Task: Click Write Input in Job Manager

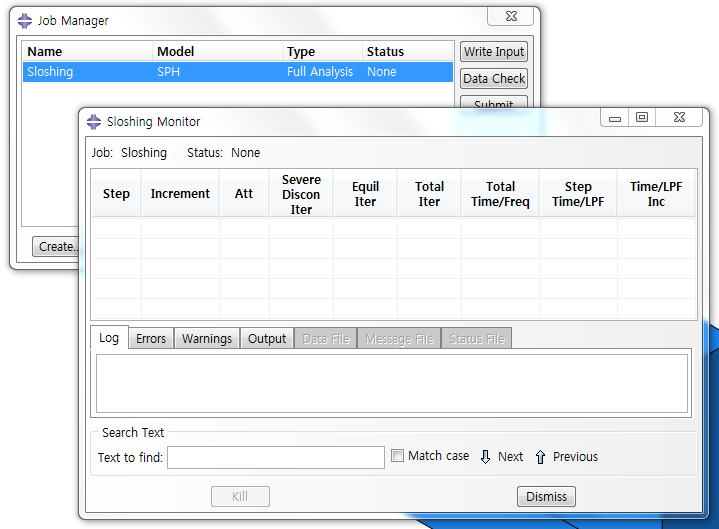Action: [494, 52]
